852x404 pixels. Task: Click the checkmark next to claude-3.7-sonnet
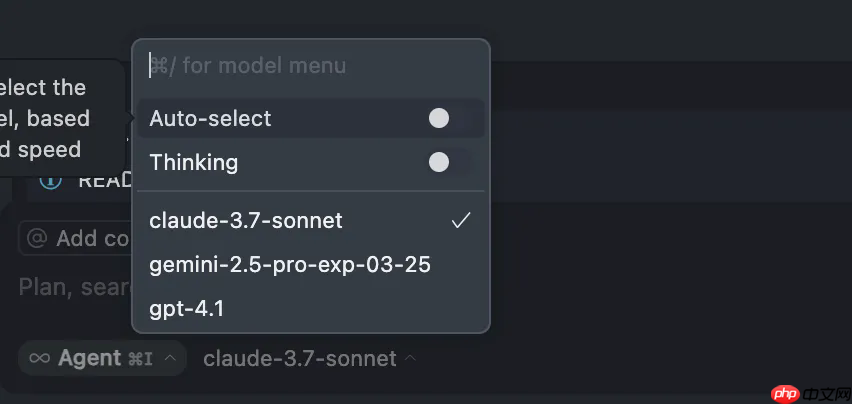tap(461, 220)
